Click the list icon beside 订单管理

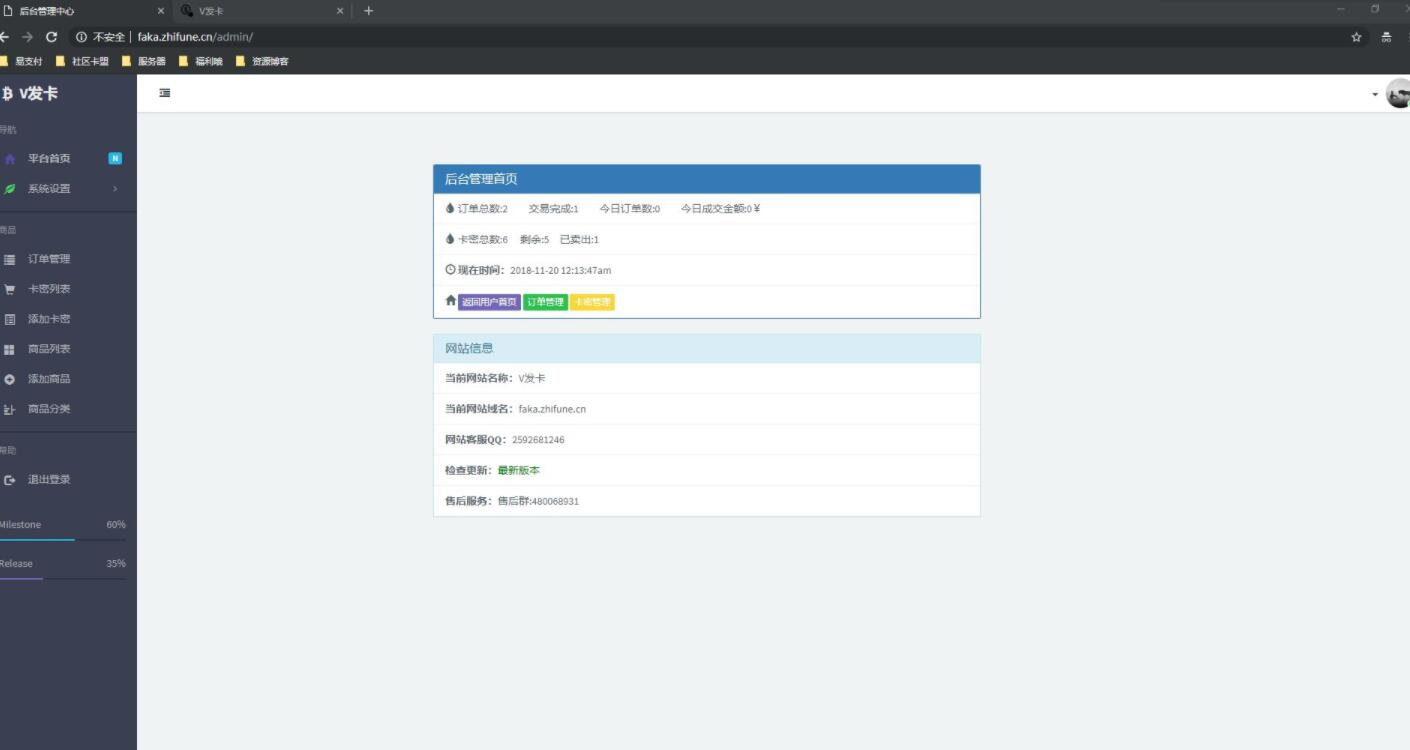[x=10, y=259]
